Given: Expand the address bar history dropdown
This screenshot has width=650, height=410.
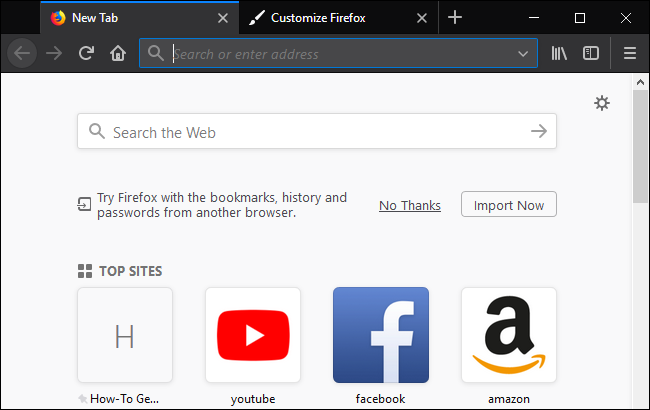Looking at the screenshot, I should pos(523,54).
